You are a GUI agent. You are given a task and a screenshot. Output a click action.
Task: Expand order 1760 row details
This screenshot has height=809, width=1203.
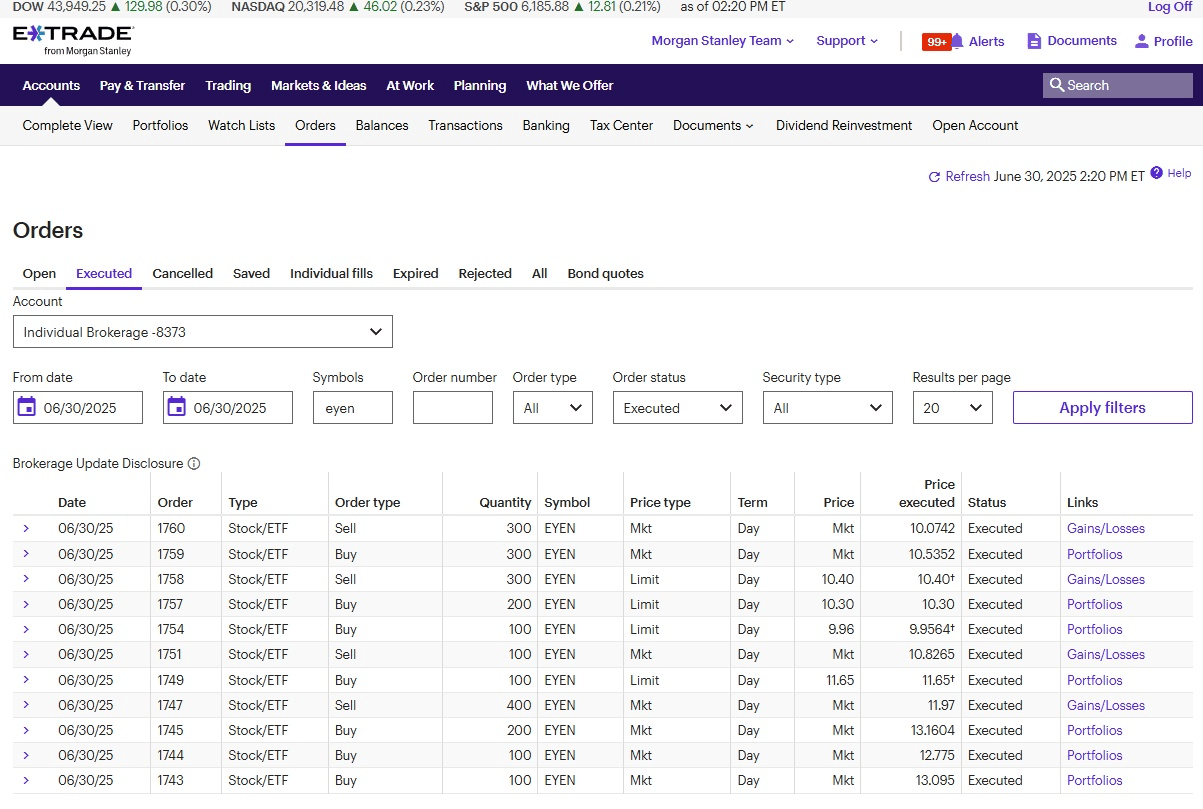(x=26, y=529)
